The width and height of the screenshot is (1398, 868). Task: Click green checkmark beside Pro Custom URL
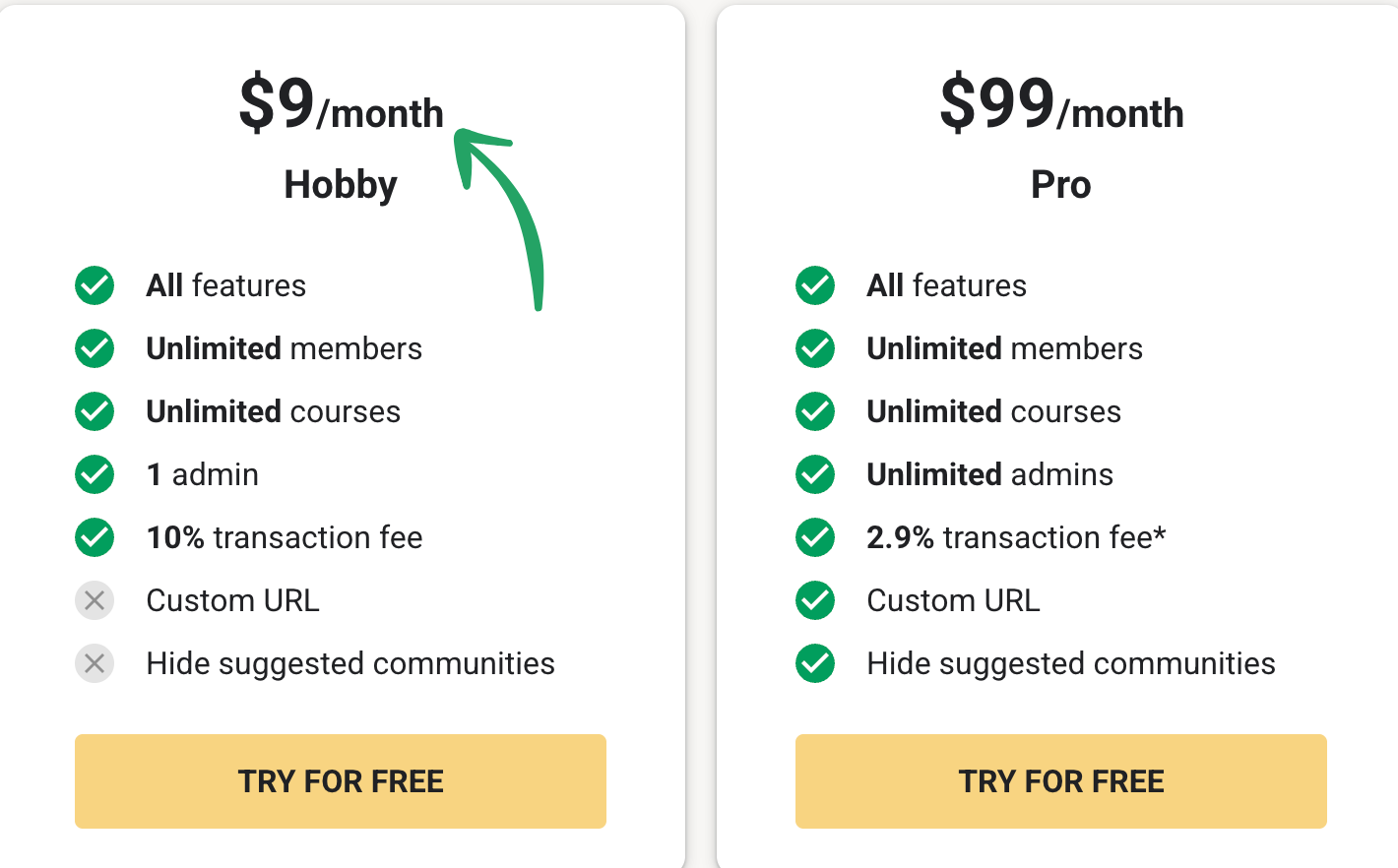point(815,600)
